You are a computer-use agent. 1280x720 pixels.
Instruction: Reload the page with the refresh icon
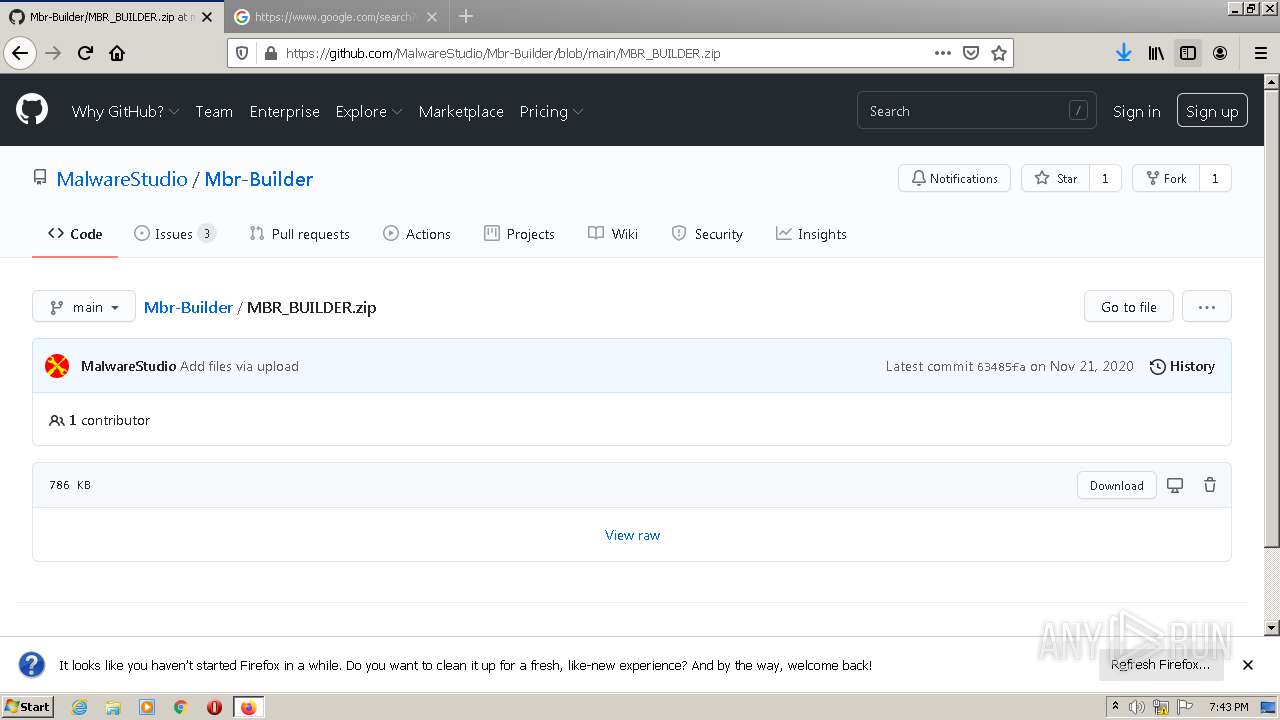point(85,53)
